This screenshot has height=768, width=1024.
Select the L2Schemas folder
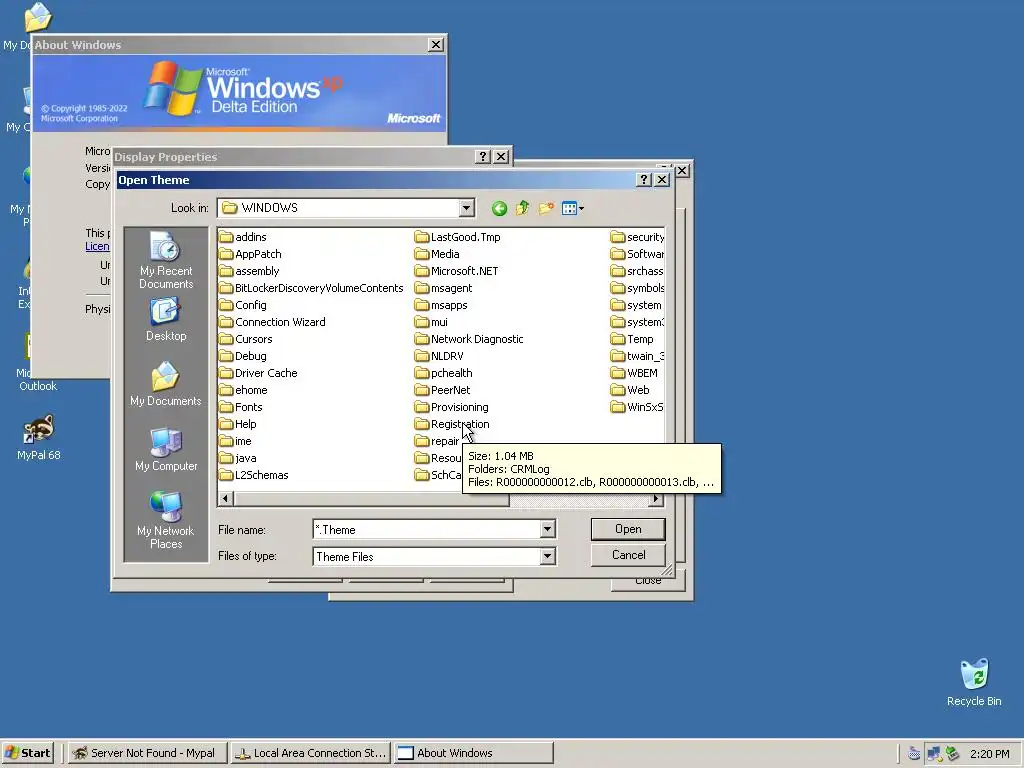[254, 475]
